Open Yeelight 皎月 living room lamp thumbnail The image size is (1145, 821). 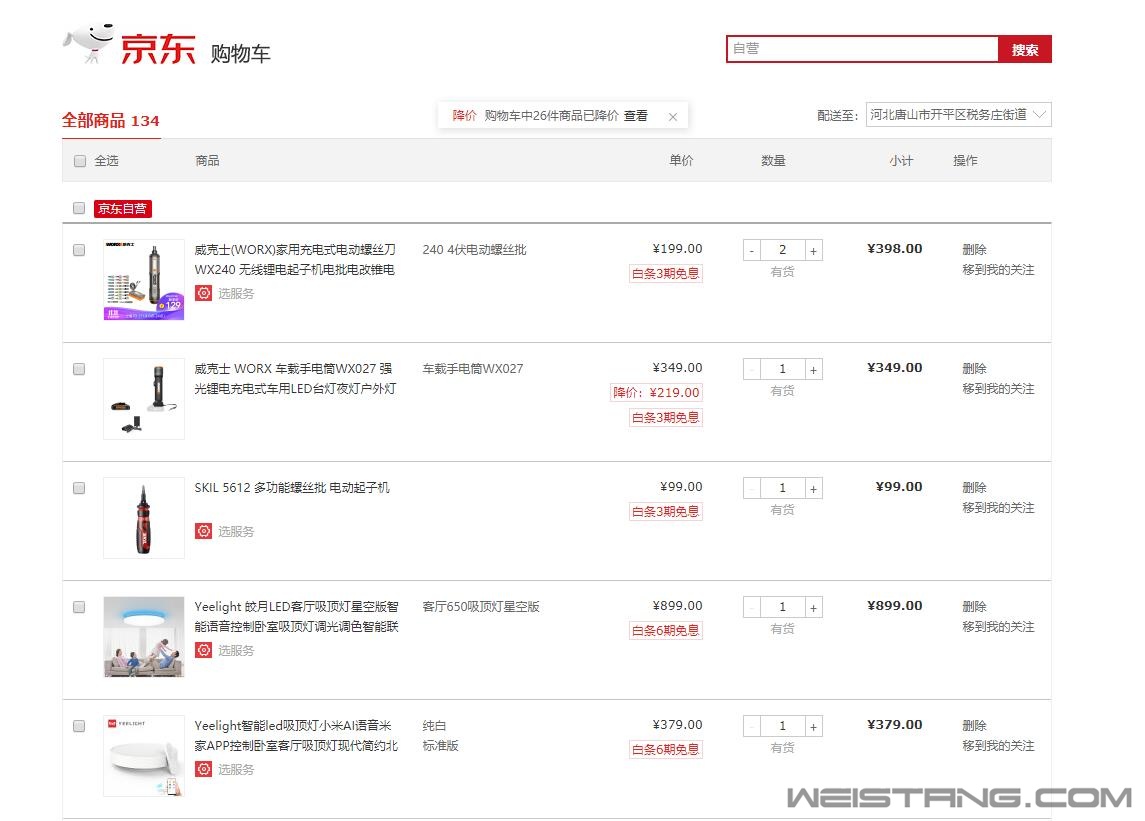(144, 637)
